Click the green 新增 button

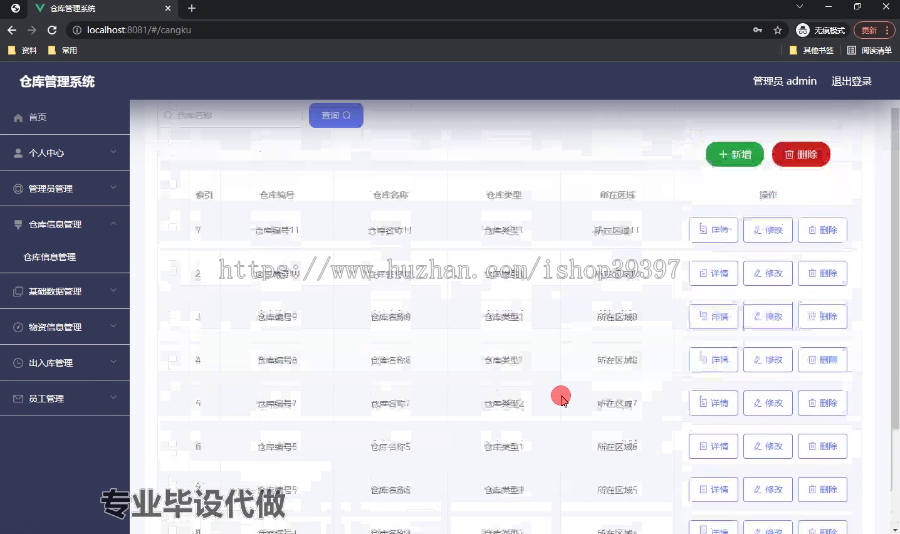[735, 154]
